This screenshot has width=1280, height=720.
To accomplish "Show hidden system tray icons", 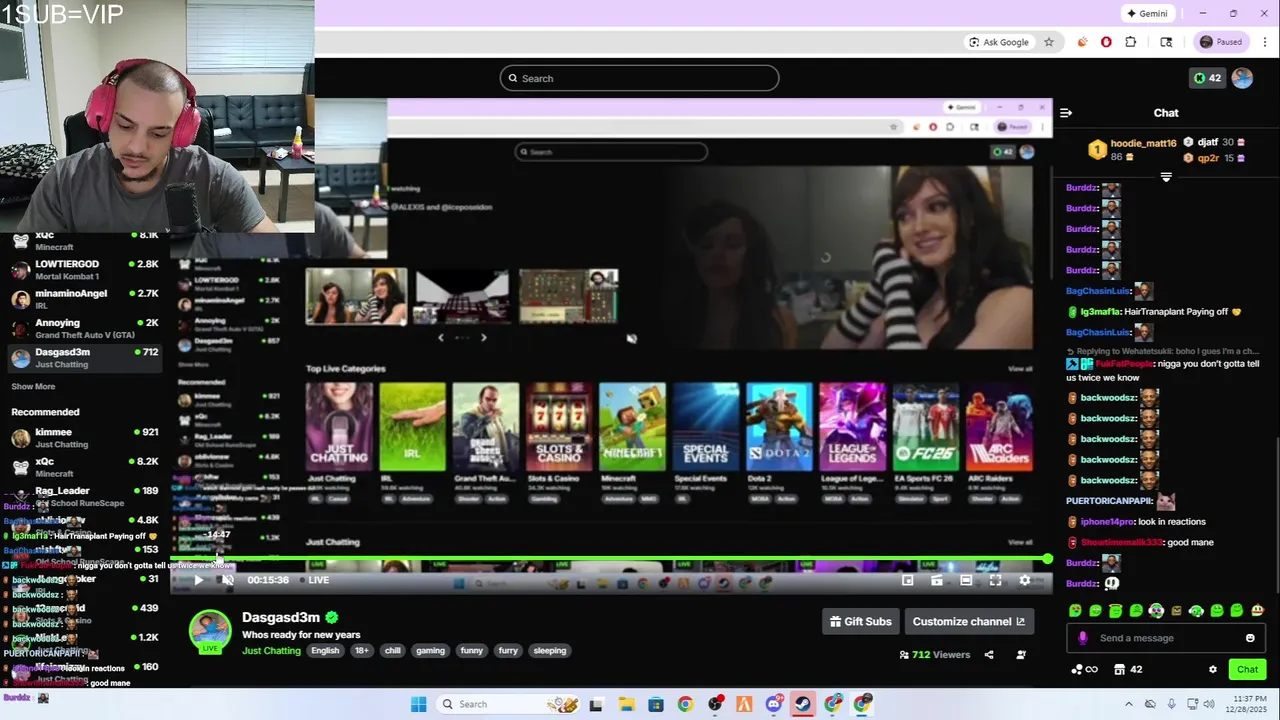I will [x=1128, y=704].
